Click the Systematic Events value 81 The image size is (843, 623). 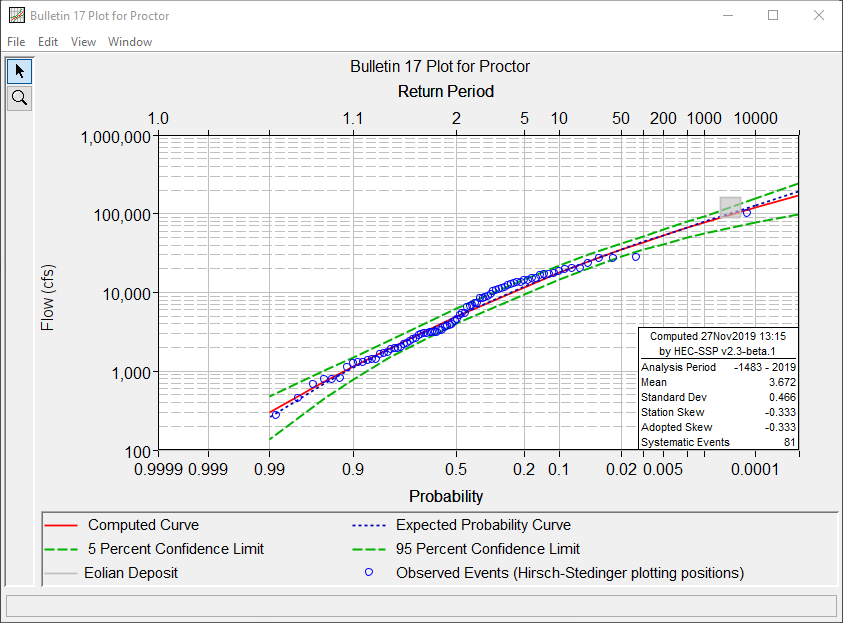(789, 442)
